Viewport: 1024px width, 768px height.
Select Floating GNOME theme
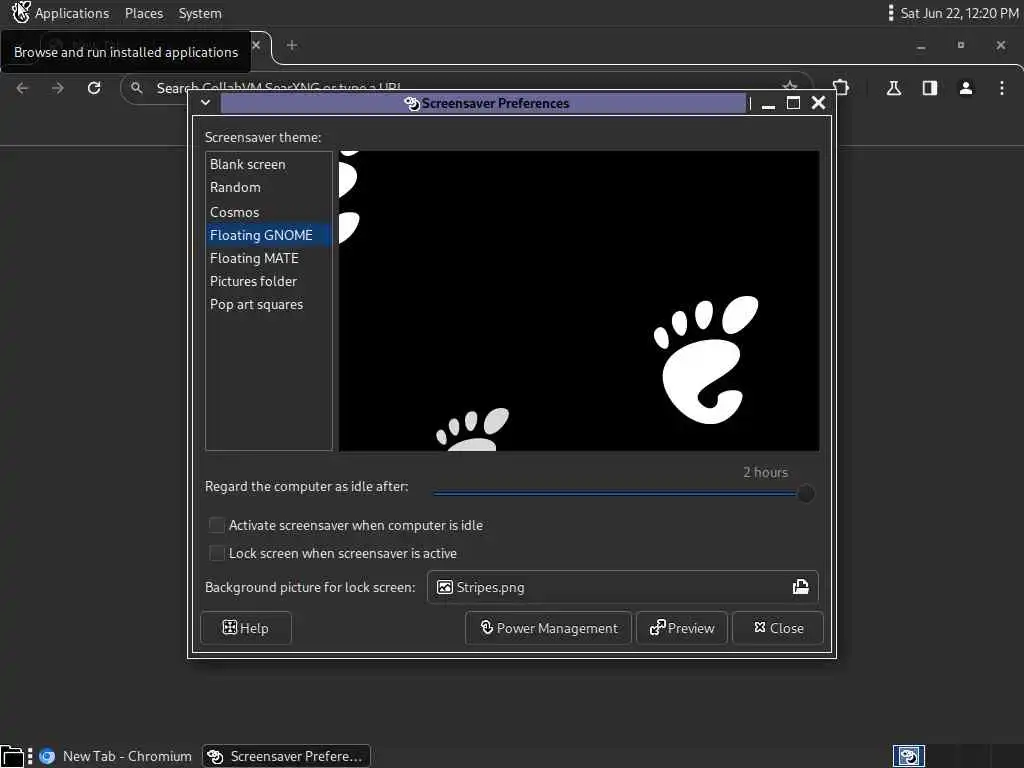pos(268,235)
